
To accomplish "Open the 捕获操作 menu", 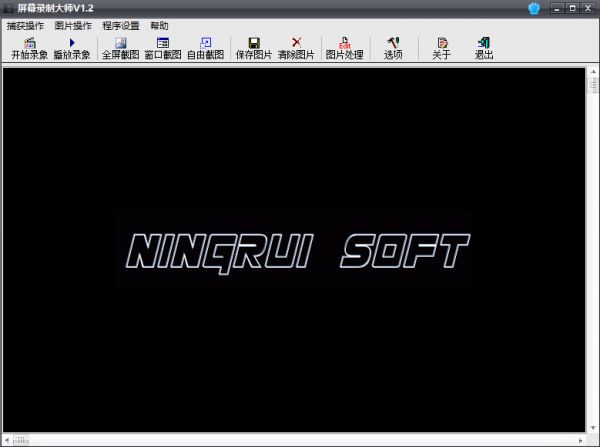I will click(25, 26).
